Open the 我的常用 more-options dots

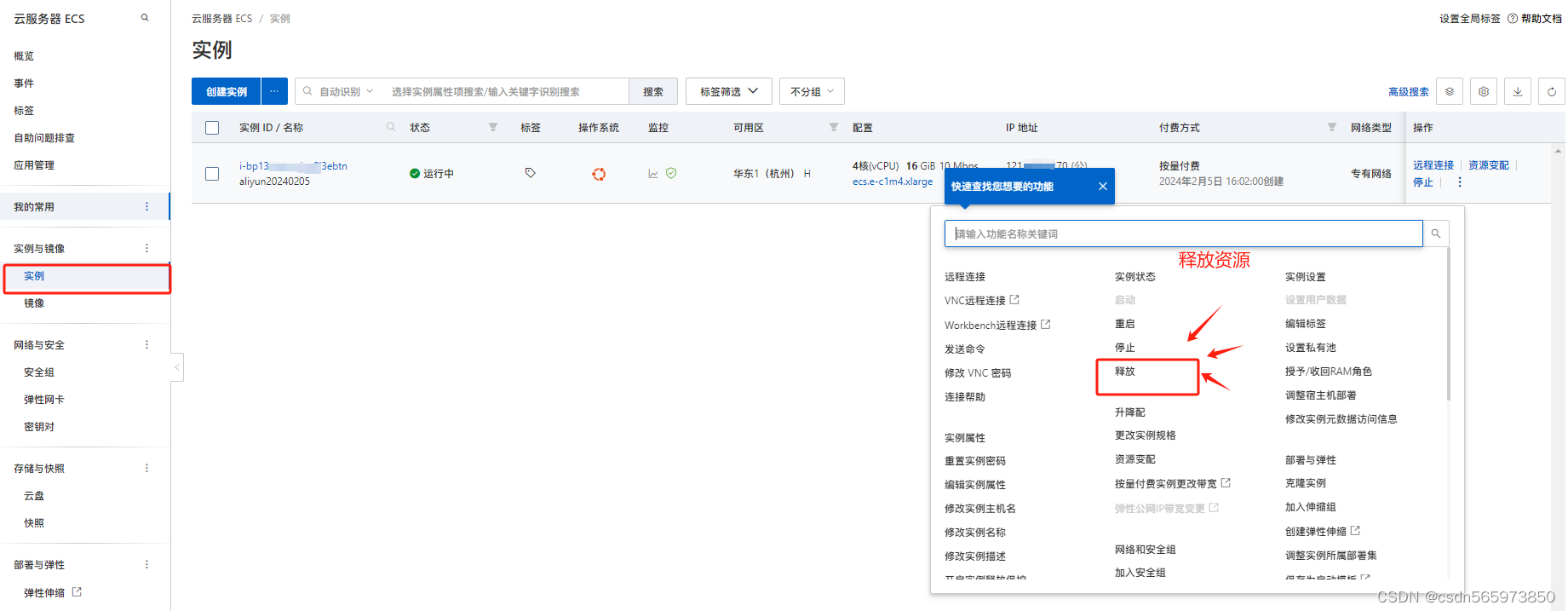click(146, 206)
